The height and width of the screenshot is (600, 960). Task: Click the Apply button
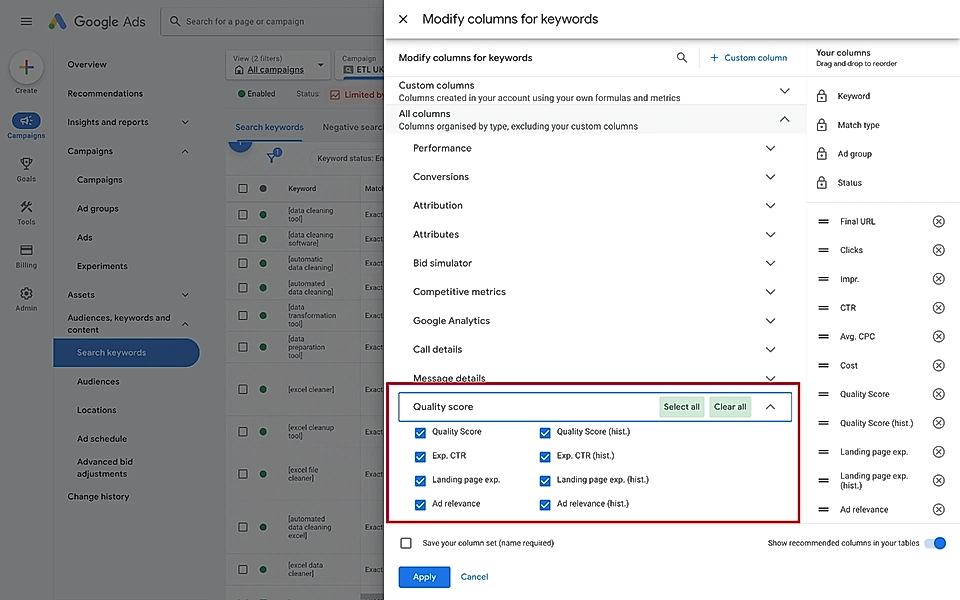tap(423, 577)
